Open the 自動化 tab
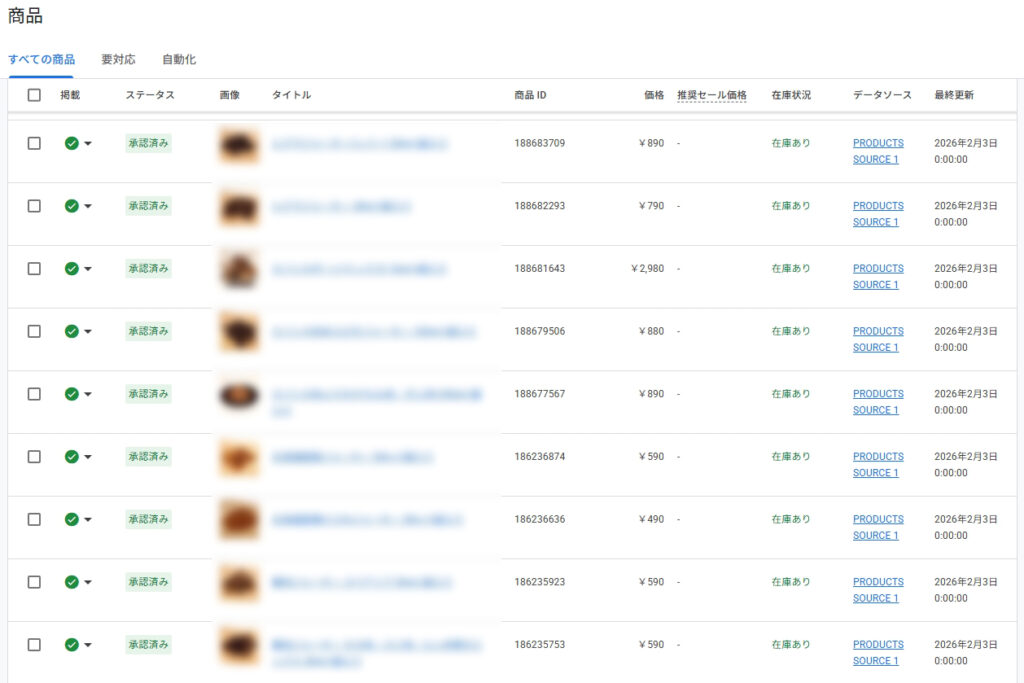This screenshot has width=1024, height=683. (x=179, y=60)
